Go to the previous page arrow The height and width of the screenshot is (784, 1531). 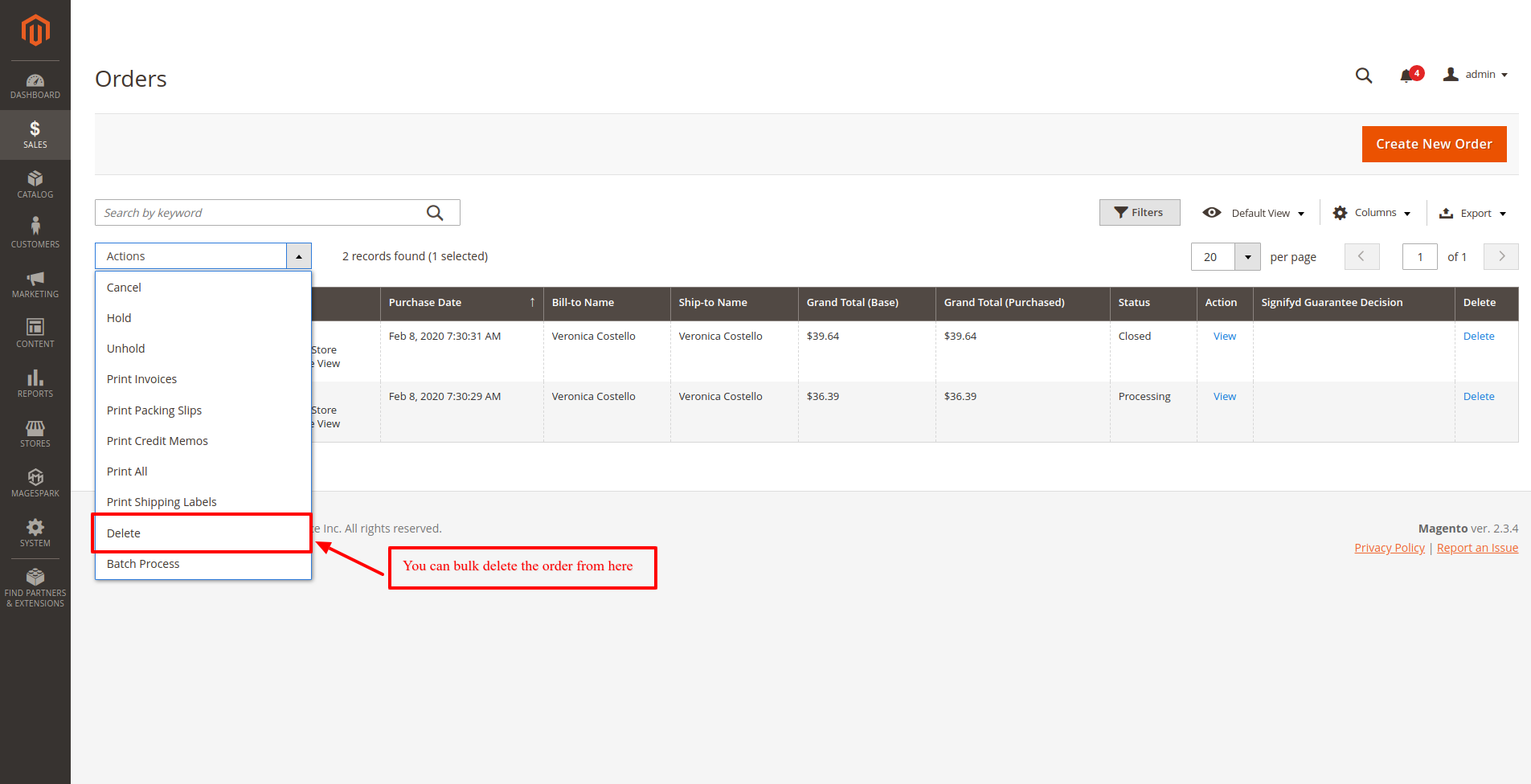(x=1361, y=256)
